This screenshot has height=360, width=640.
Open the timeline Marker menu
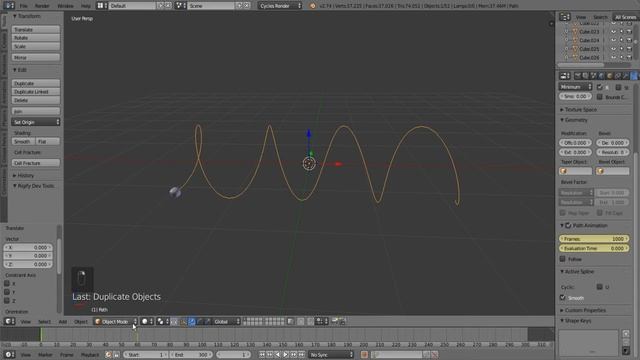[45, 355]
